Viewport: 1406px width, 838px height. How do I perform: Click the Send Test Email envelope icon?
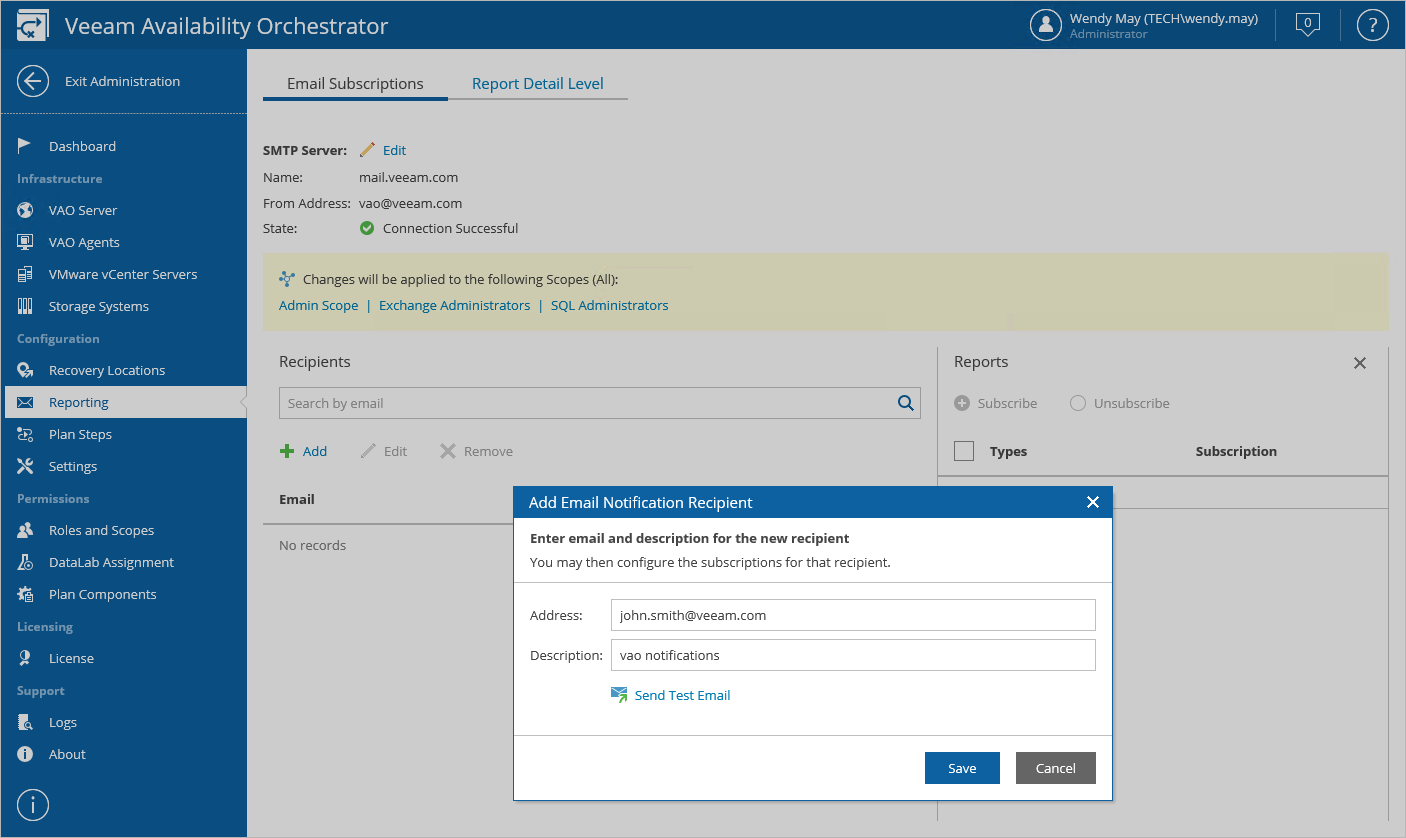619,695
